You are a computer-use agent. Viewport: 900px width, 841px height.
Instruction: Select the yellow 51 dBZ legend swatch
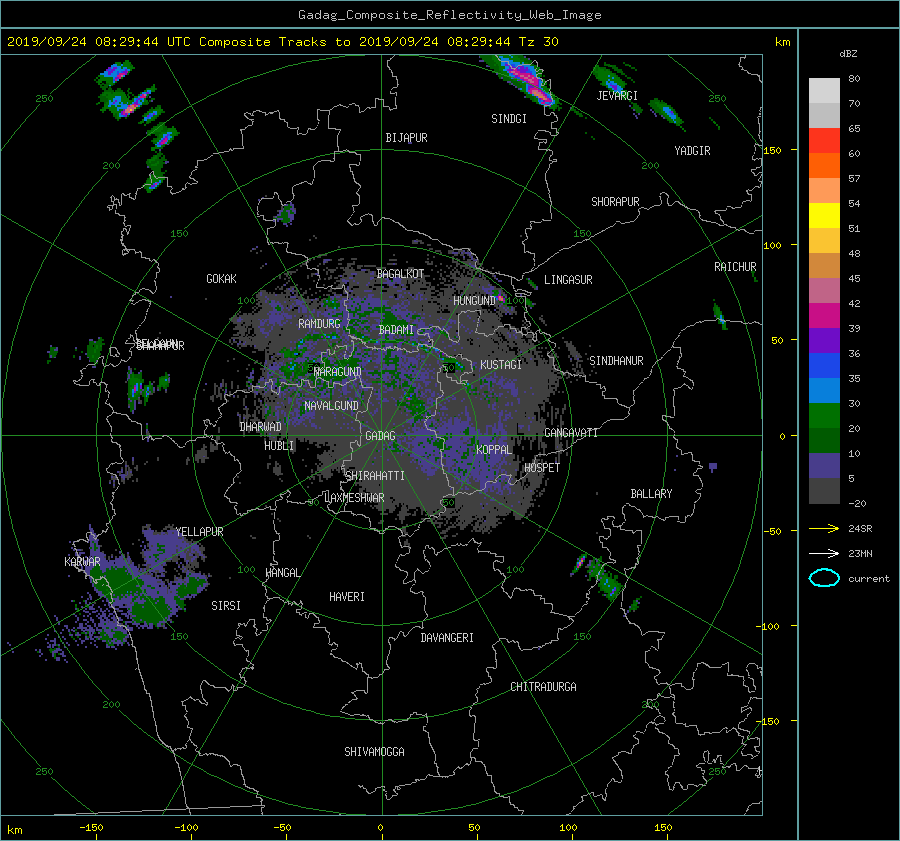click(824, 216)
